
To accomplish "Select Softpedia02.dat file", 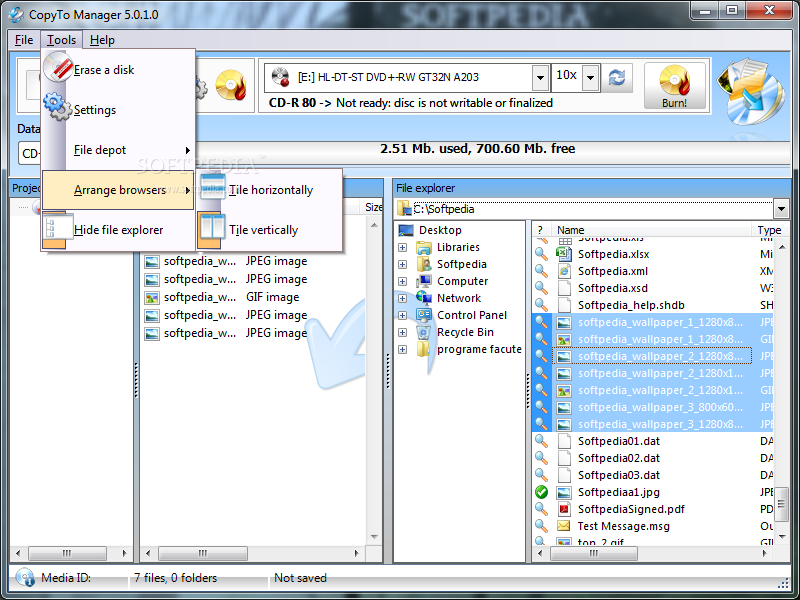I will pos(619,458).
